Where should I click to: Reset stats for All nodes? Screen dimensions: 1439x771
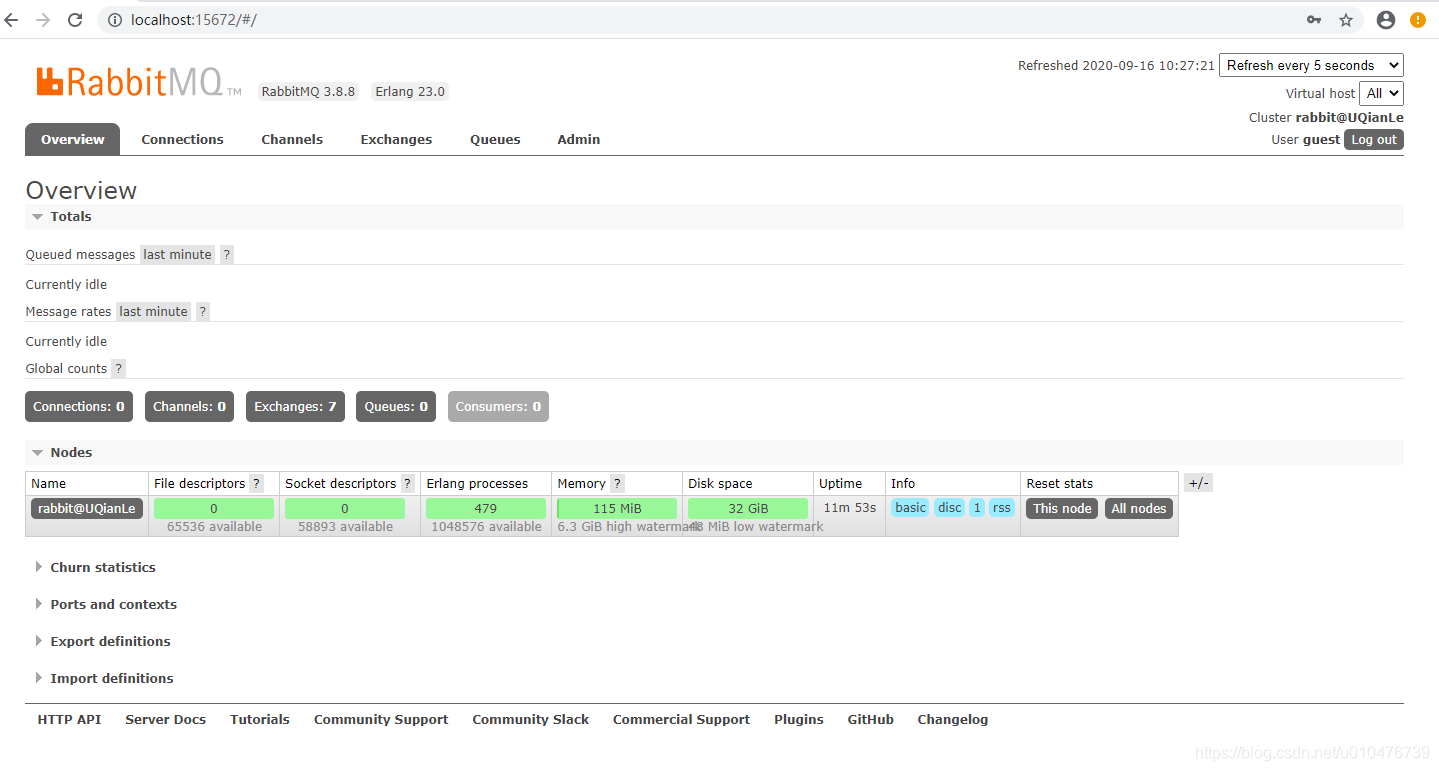(x=1139, y=509)
